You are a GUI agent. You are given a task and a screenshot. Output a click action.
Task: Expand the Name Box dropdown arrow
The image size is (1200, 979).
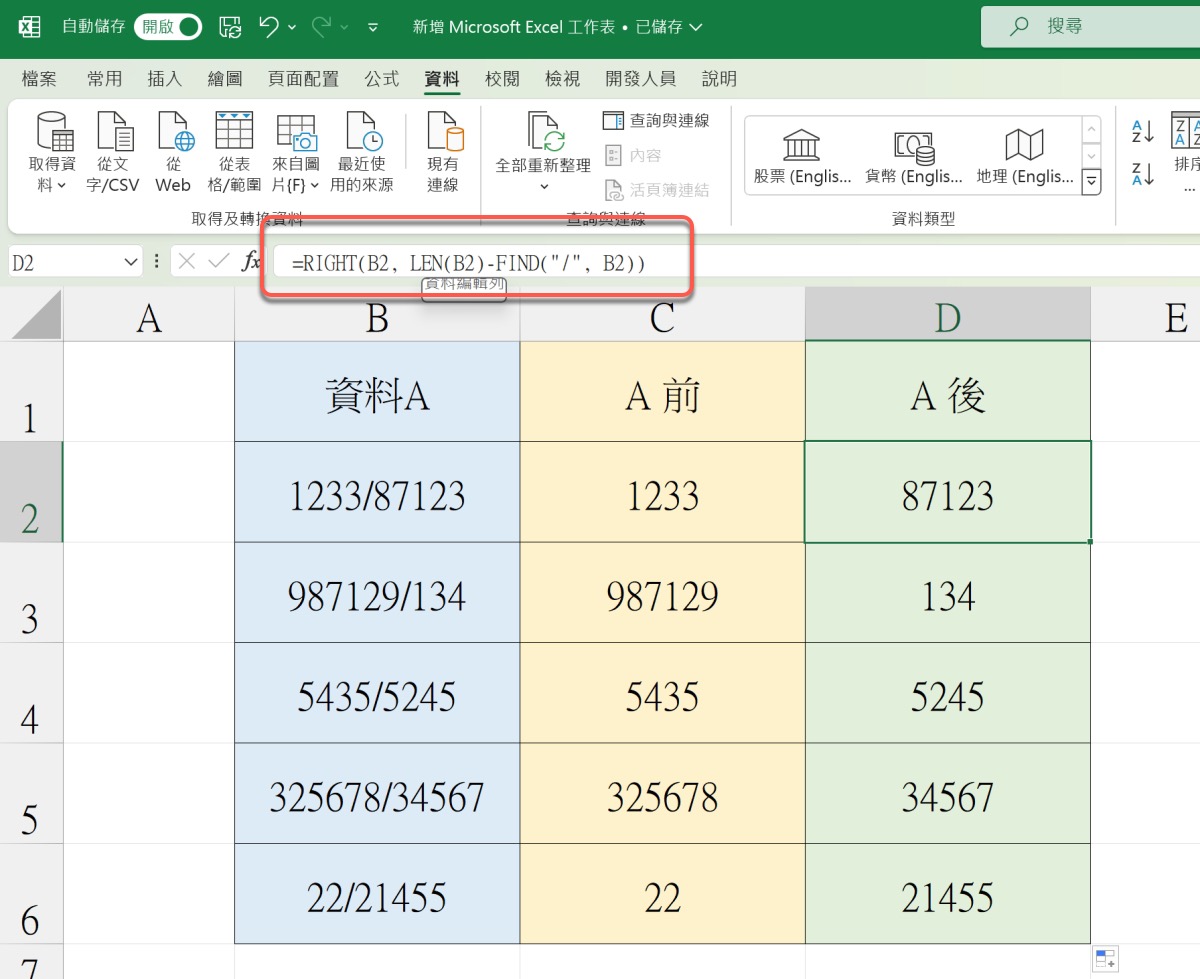[131, 262]
